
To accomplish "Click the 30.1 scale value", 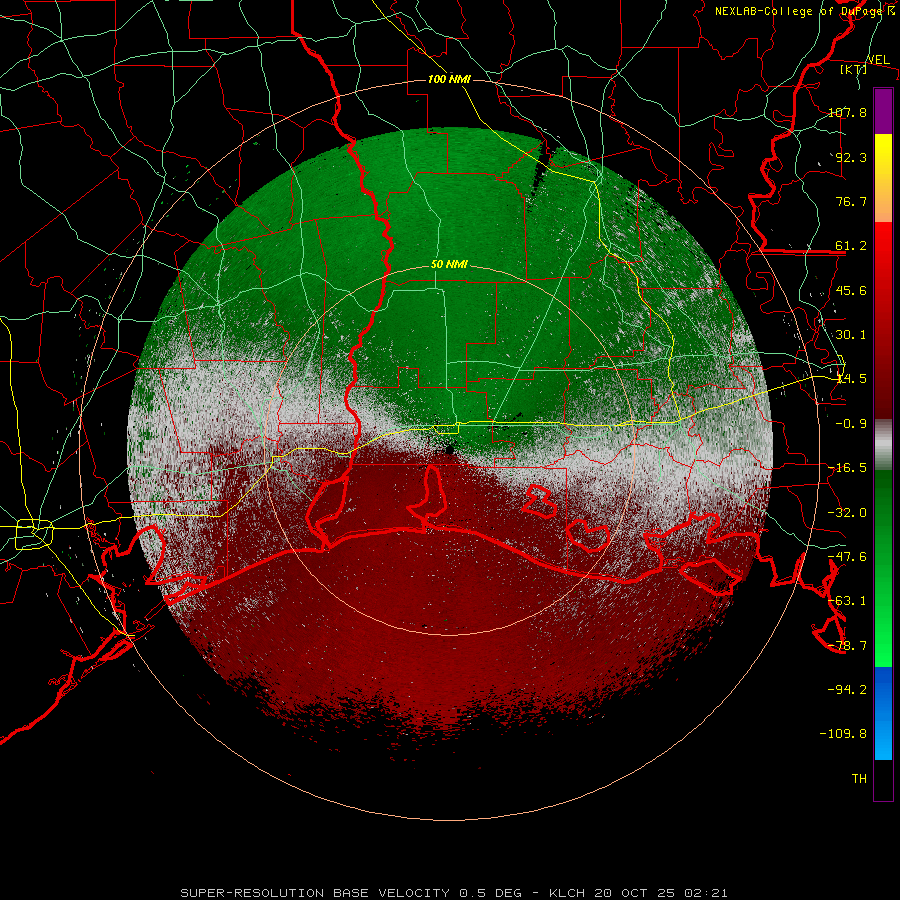I will 851,335.
